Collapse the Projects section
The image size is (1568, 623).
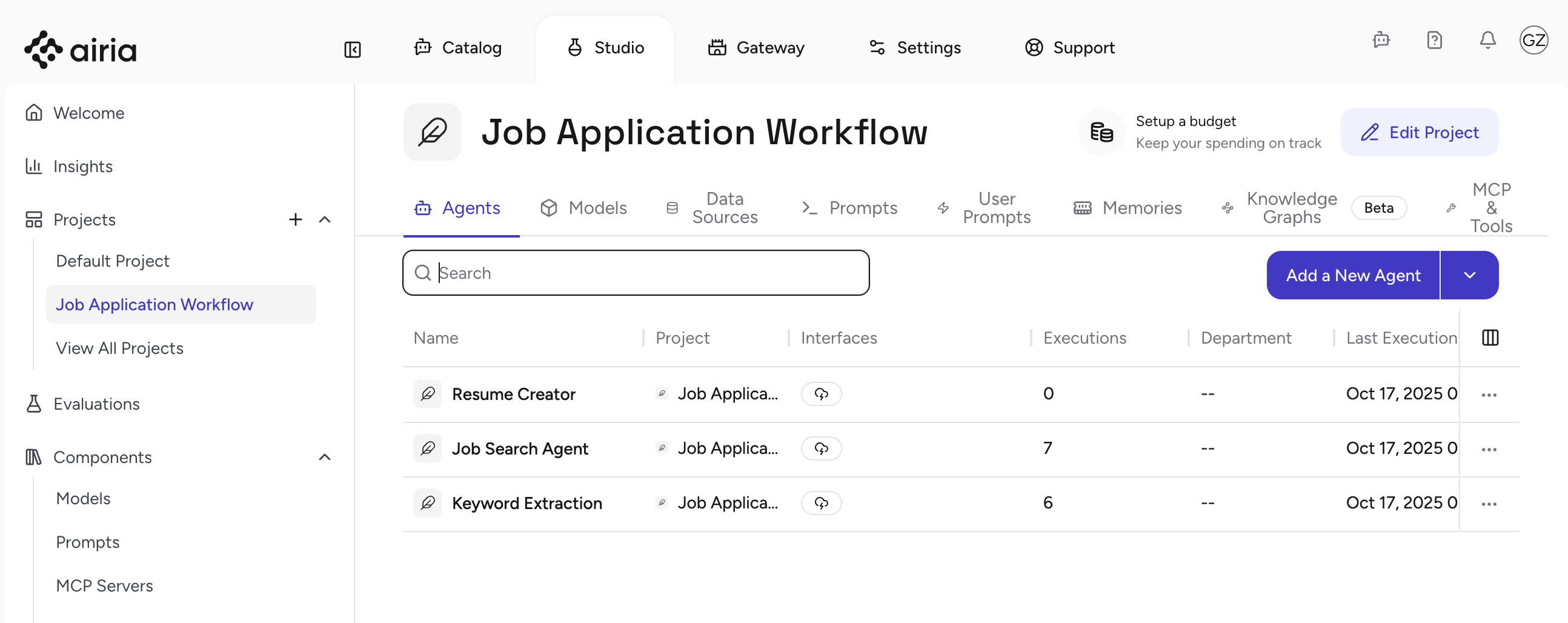pos(325,219)
